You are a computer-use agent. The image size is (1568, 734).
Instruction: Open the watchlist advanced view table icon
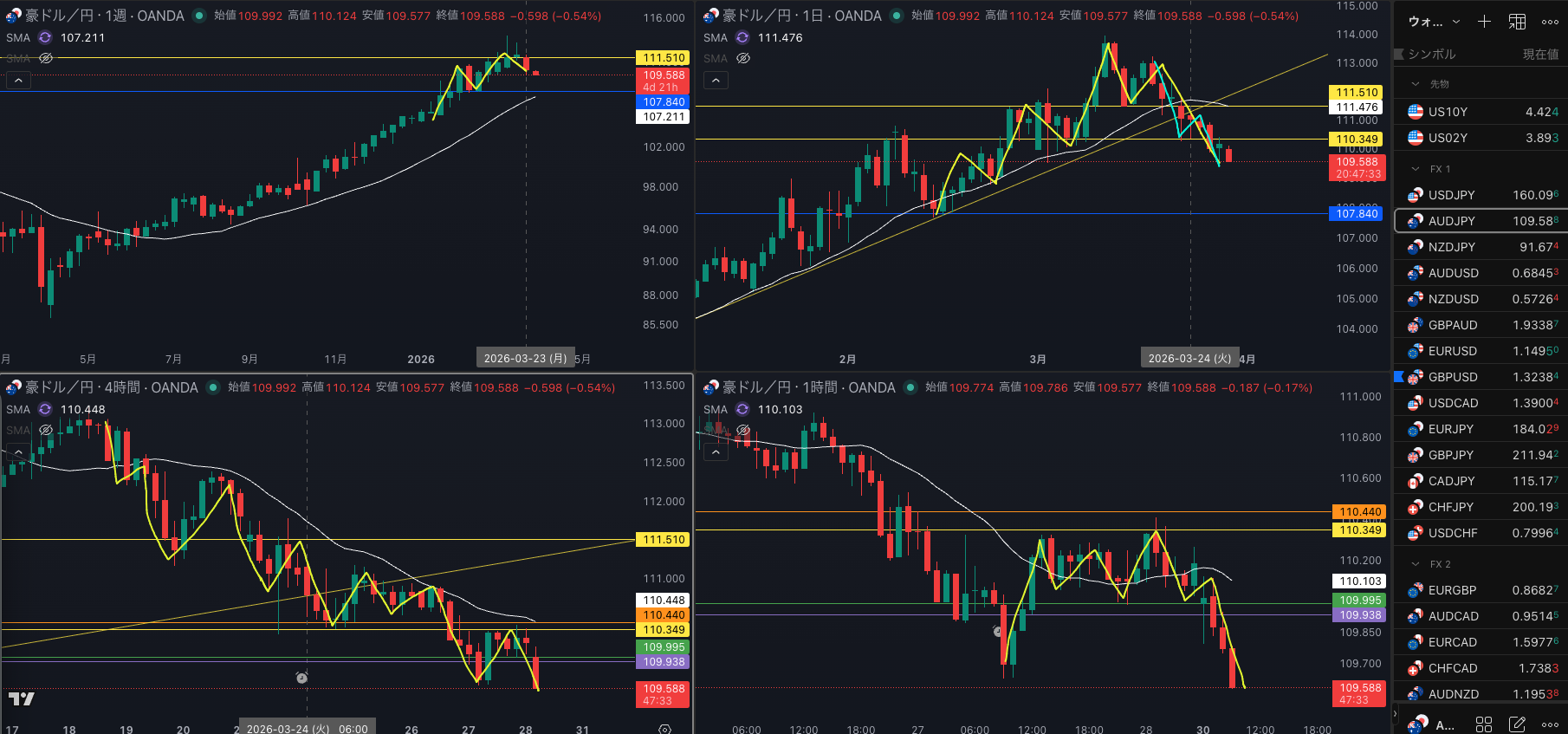(x=1517, y=22)
